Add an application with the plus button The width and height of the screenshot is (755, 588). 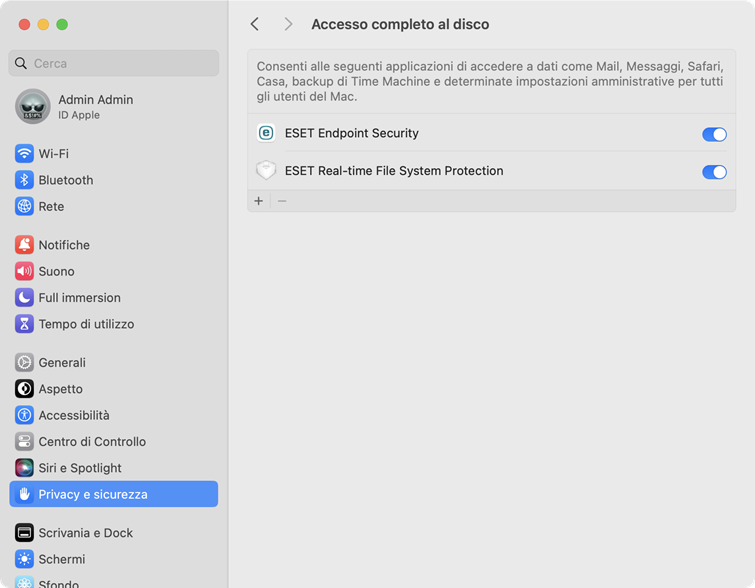pyautogui.click(x=259, y=201)
